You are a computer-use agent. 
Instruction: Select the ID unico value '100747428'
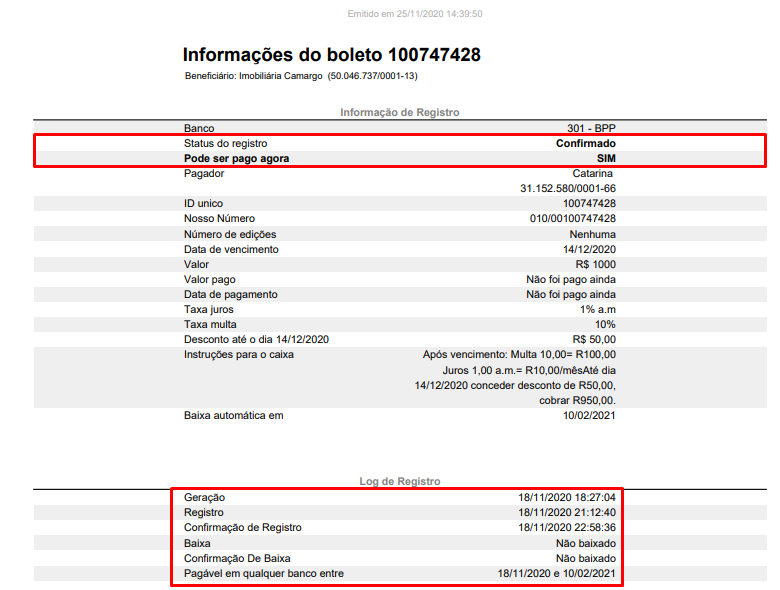589,203
